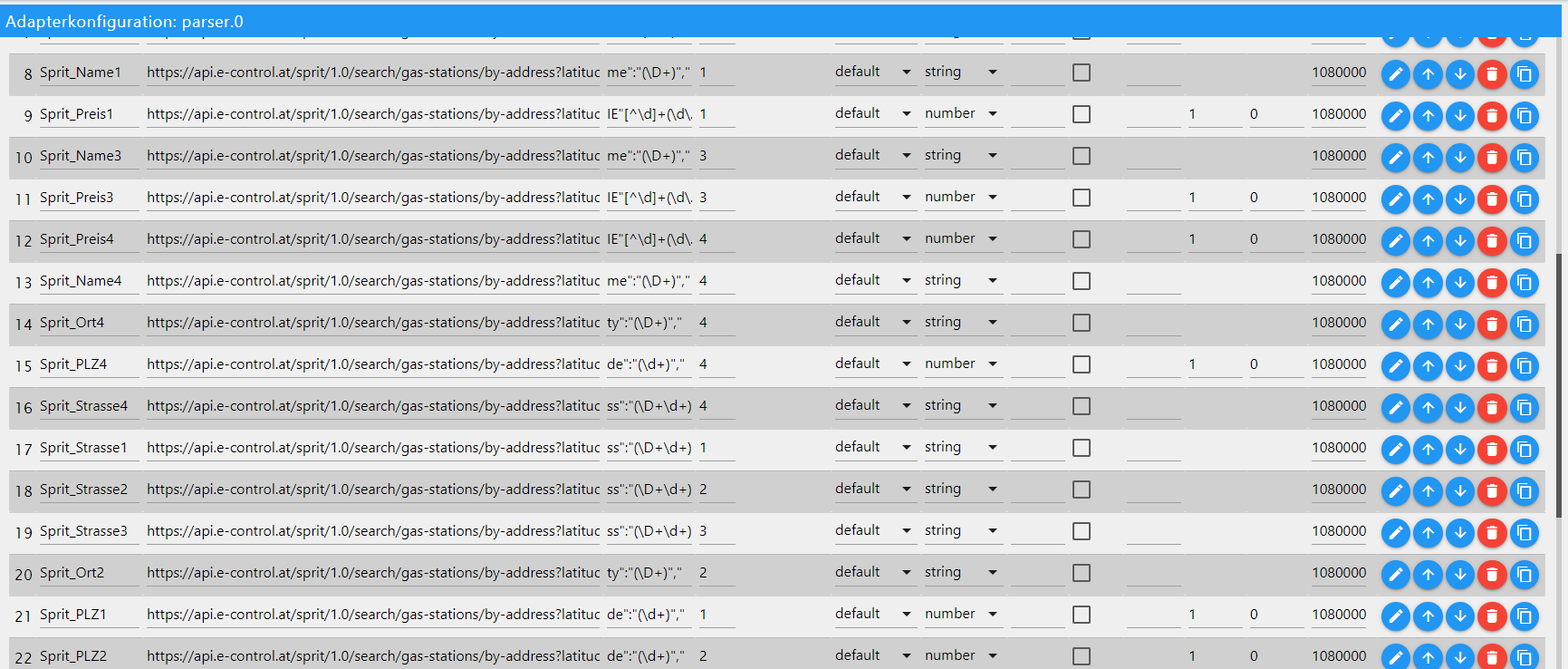Open the string type dropdown for Sprit_Strasse3
This screenshot has height=669, width=1568.
click(963, 530)
